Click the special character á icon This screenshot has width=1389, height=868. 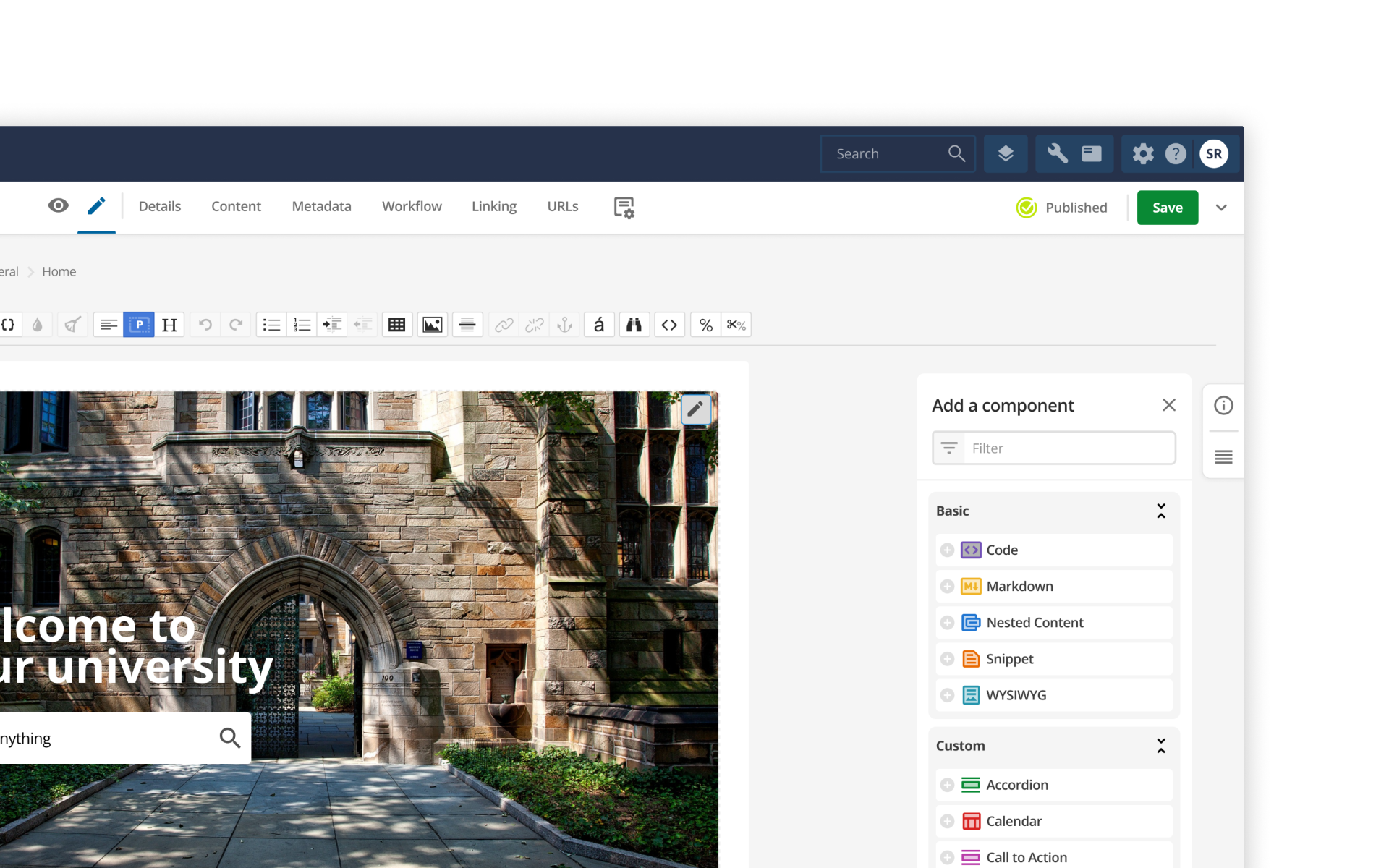(599, 325)
